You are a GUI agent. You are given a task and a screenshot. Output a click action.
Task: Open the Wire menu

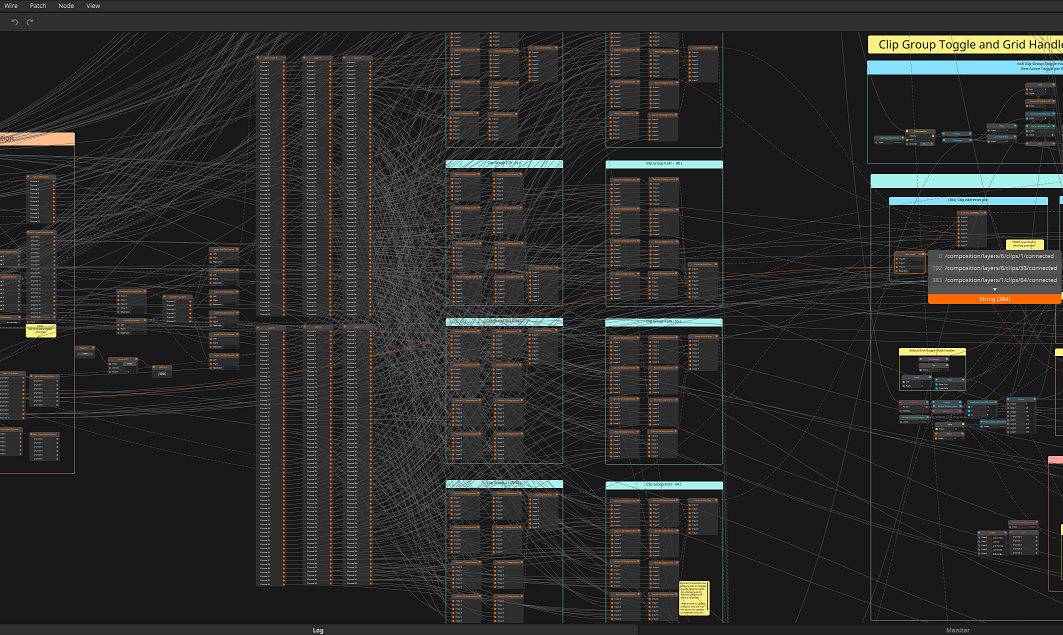(x=10, y=6)
